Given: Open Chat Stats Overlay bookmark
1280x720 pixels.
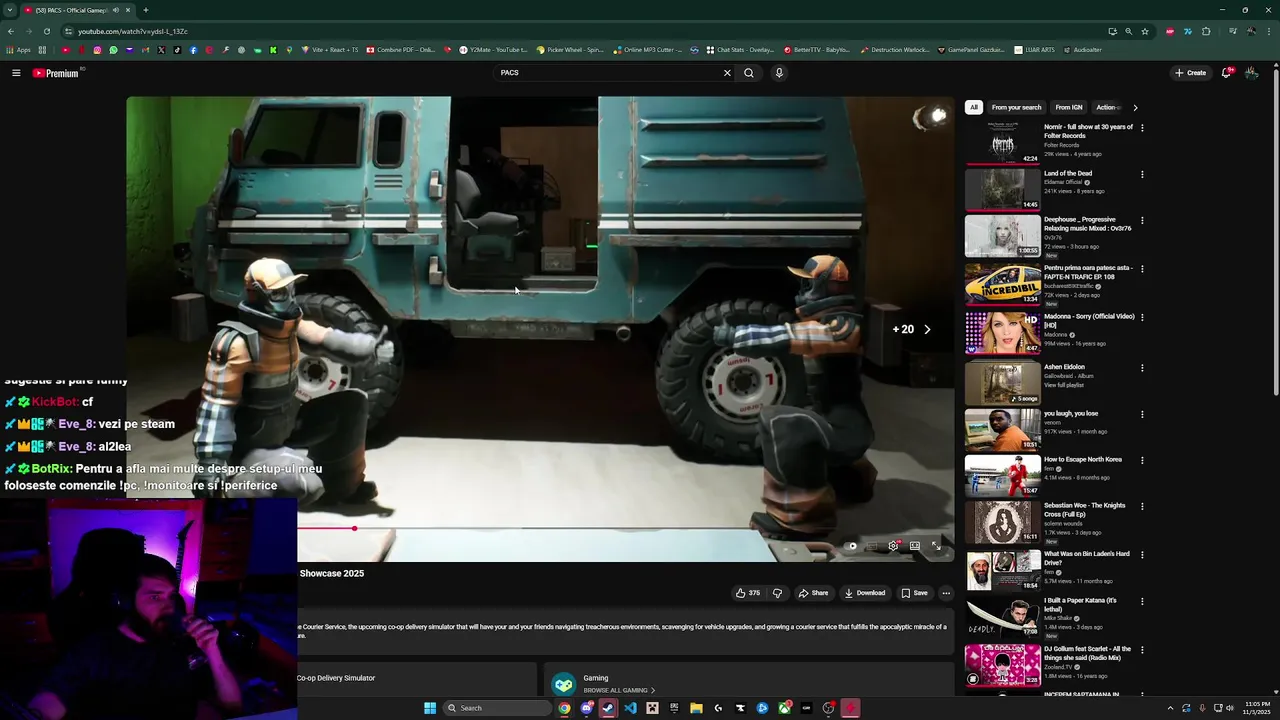Looking at the screenshot, I should 740,50.
